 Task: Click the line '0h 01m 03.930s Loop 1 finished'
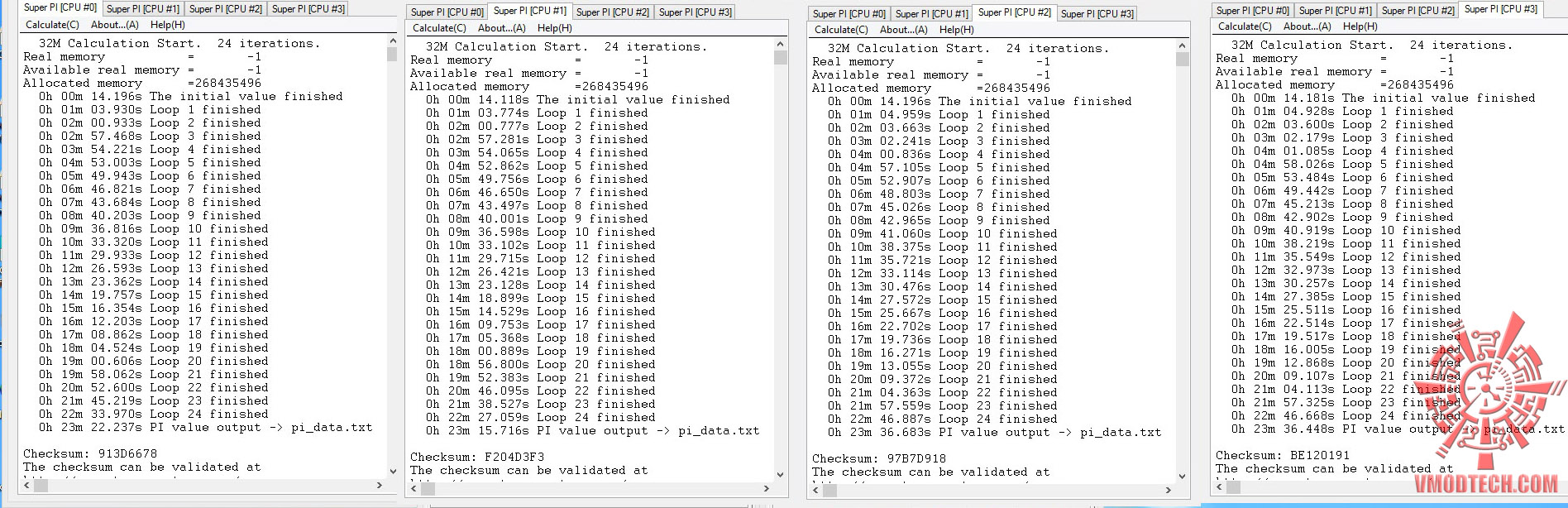[150, 110]
